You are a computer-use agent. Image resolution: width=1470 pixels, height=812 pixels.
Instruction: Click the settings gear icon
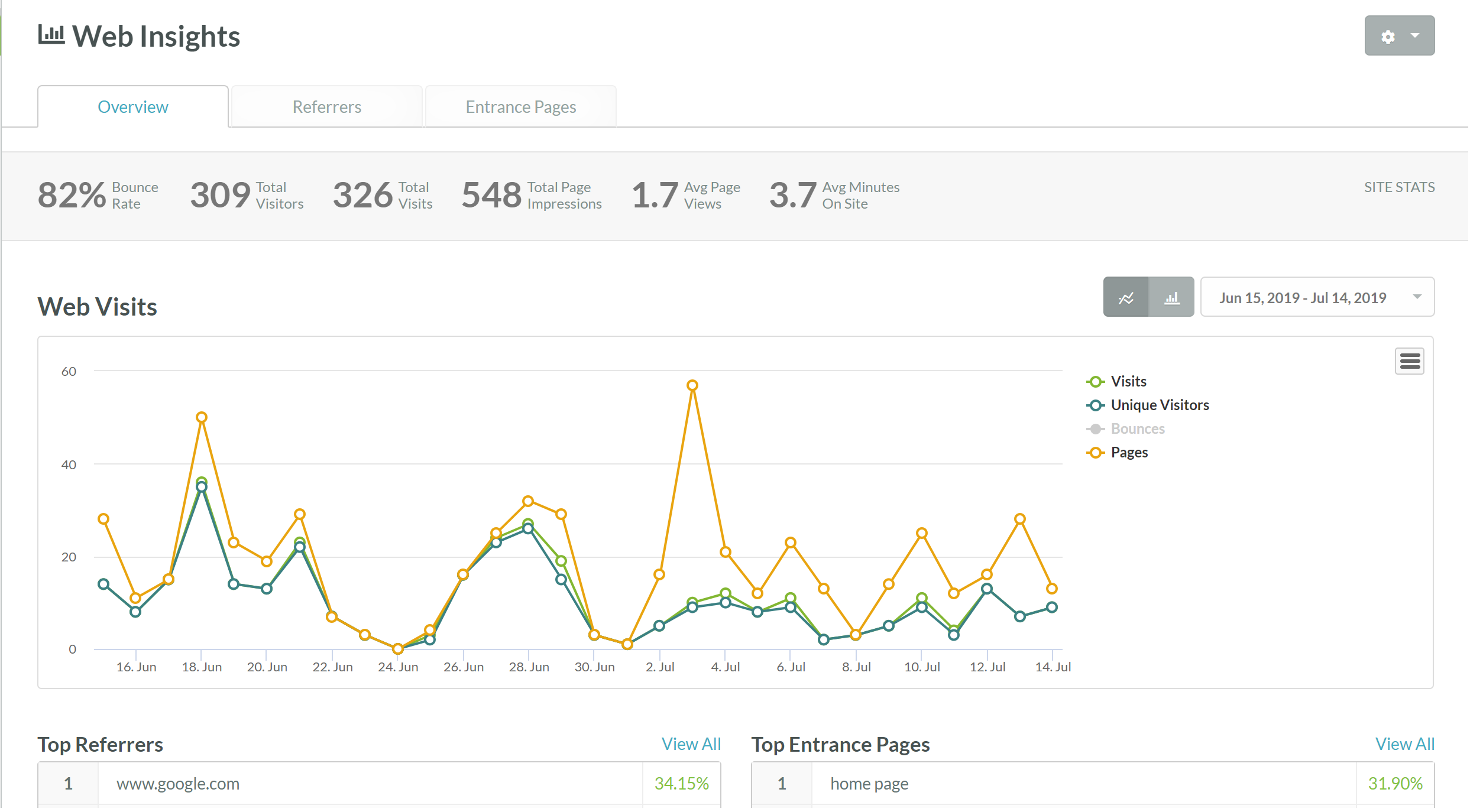1387,37
